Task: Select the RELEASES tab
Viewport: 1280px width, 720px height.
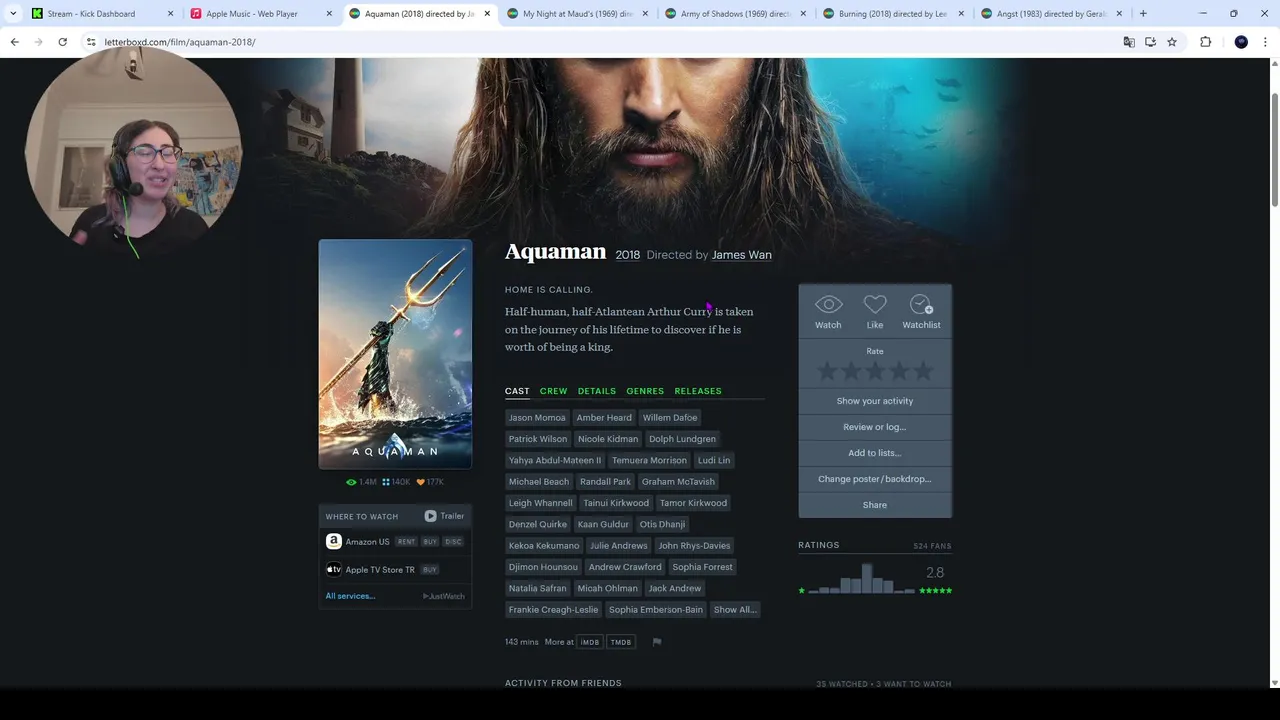Action: (698, 391)
